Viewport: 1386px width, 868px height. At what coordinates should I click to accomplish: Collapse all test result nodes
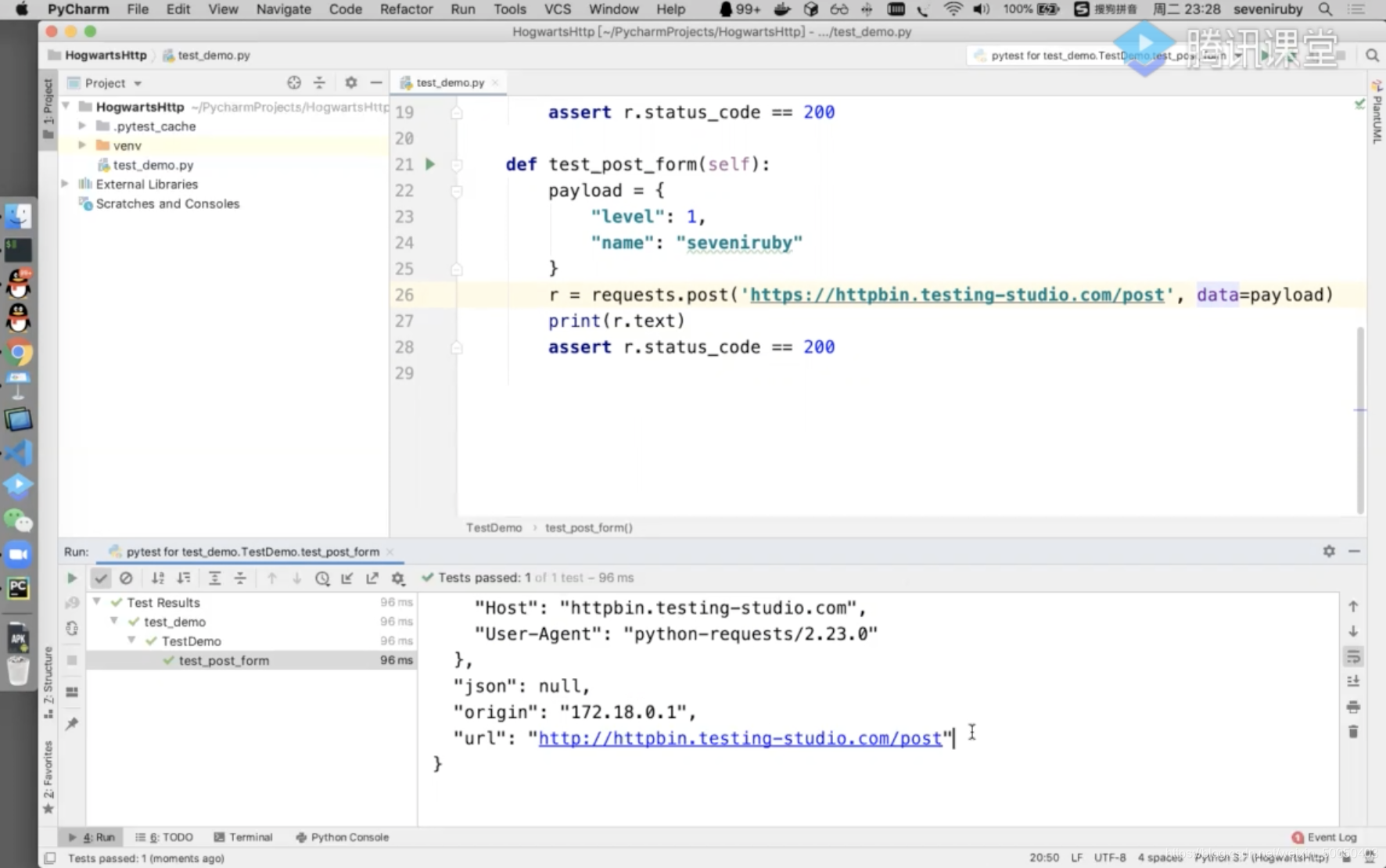[240, 578]
